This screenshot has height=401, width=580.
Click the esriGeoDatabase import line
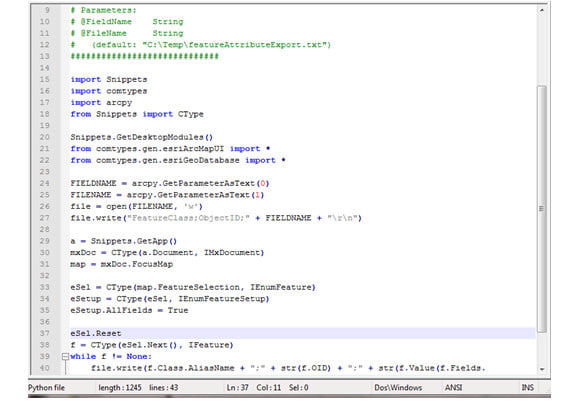click(178, 161)
